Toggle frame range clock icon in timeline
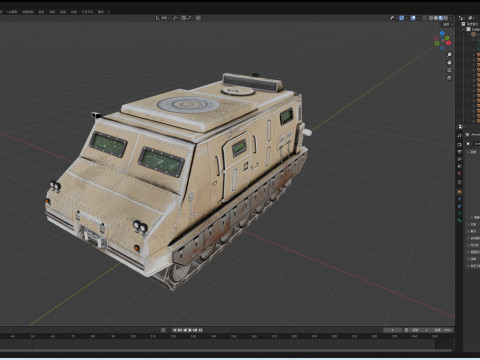The image size is (480, 360). pyautogui.click(x=406, y=330)
